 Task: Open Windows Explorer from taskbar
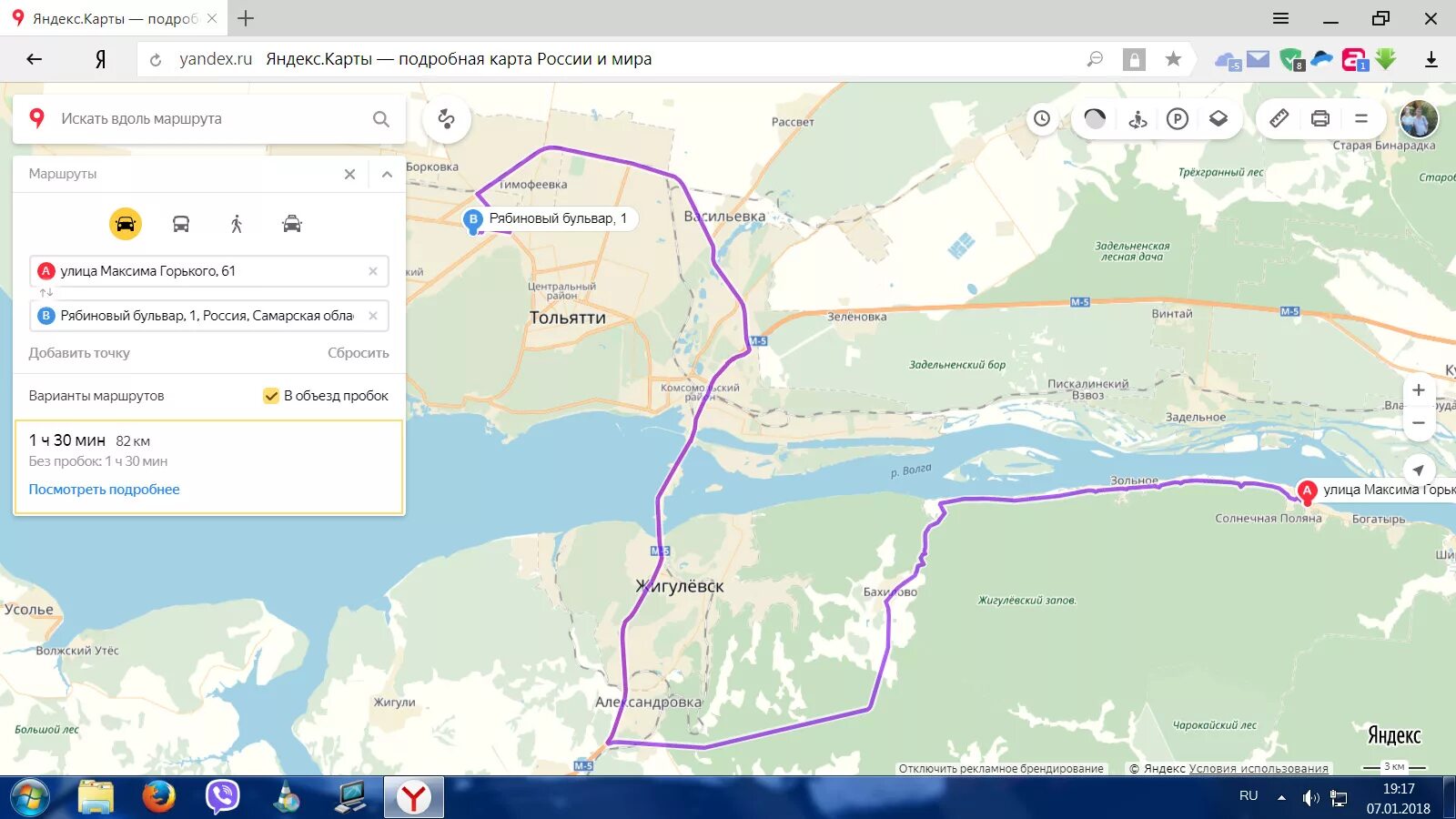point(96,797)
